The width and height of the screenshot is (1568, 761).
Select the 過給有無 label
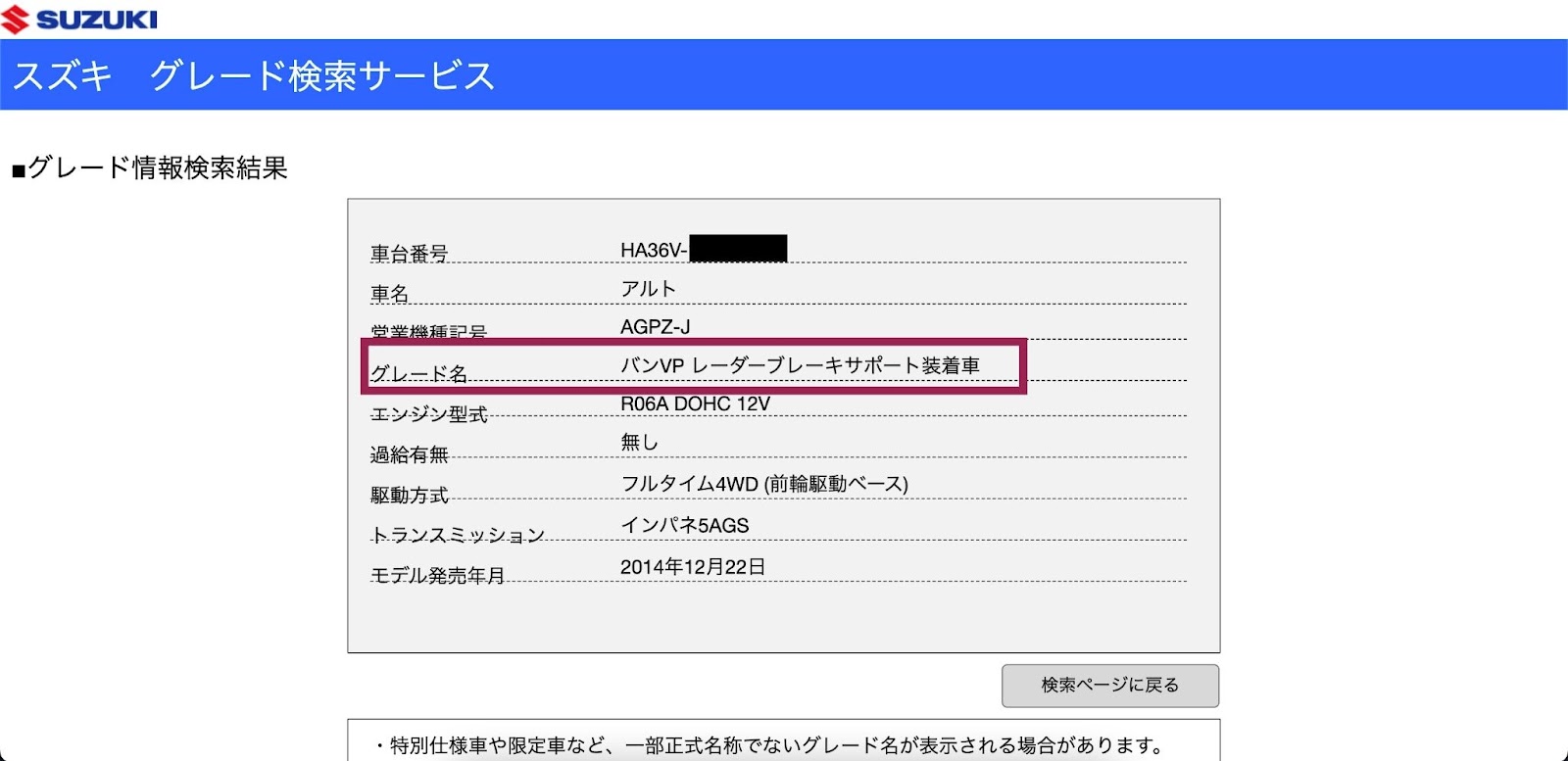tap(410, 454)
